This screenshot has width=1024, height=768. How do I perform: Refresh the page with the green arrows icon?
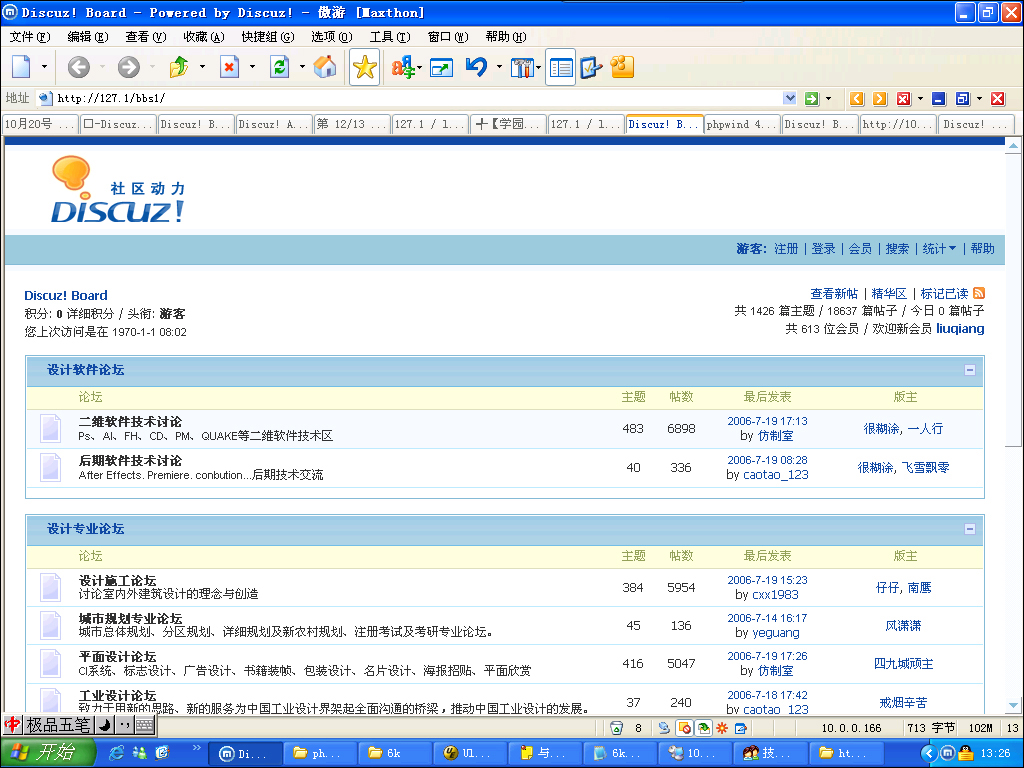[280, 67]
